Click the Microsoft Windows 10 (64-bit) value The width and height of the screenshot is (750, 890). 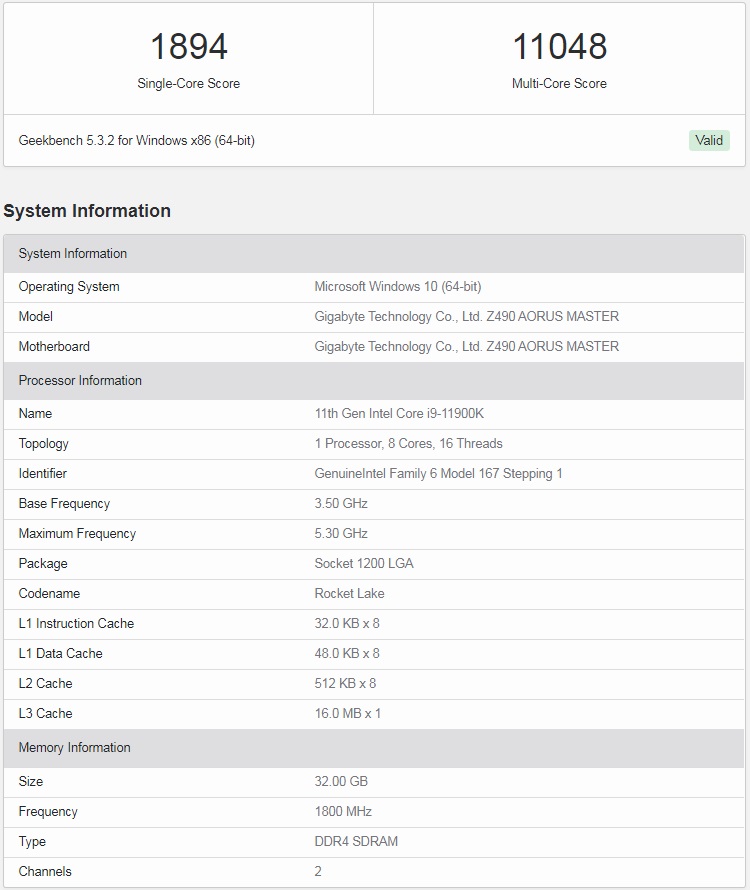(x=398, y=287)
